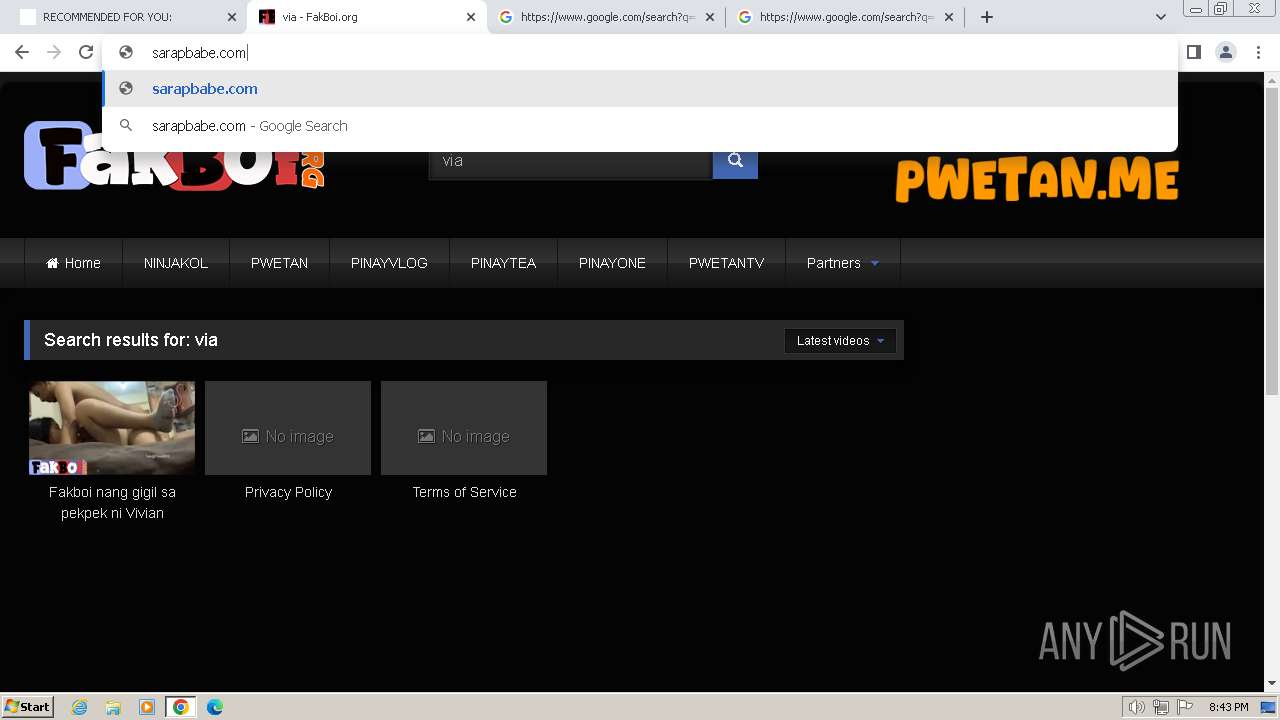
Task: Open the Terms of Service link
Action: coord(464,492)
